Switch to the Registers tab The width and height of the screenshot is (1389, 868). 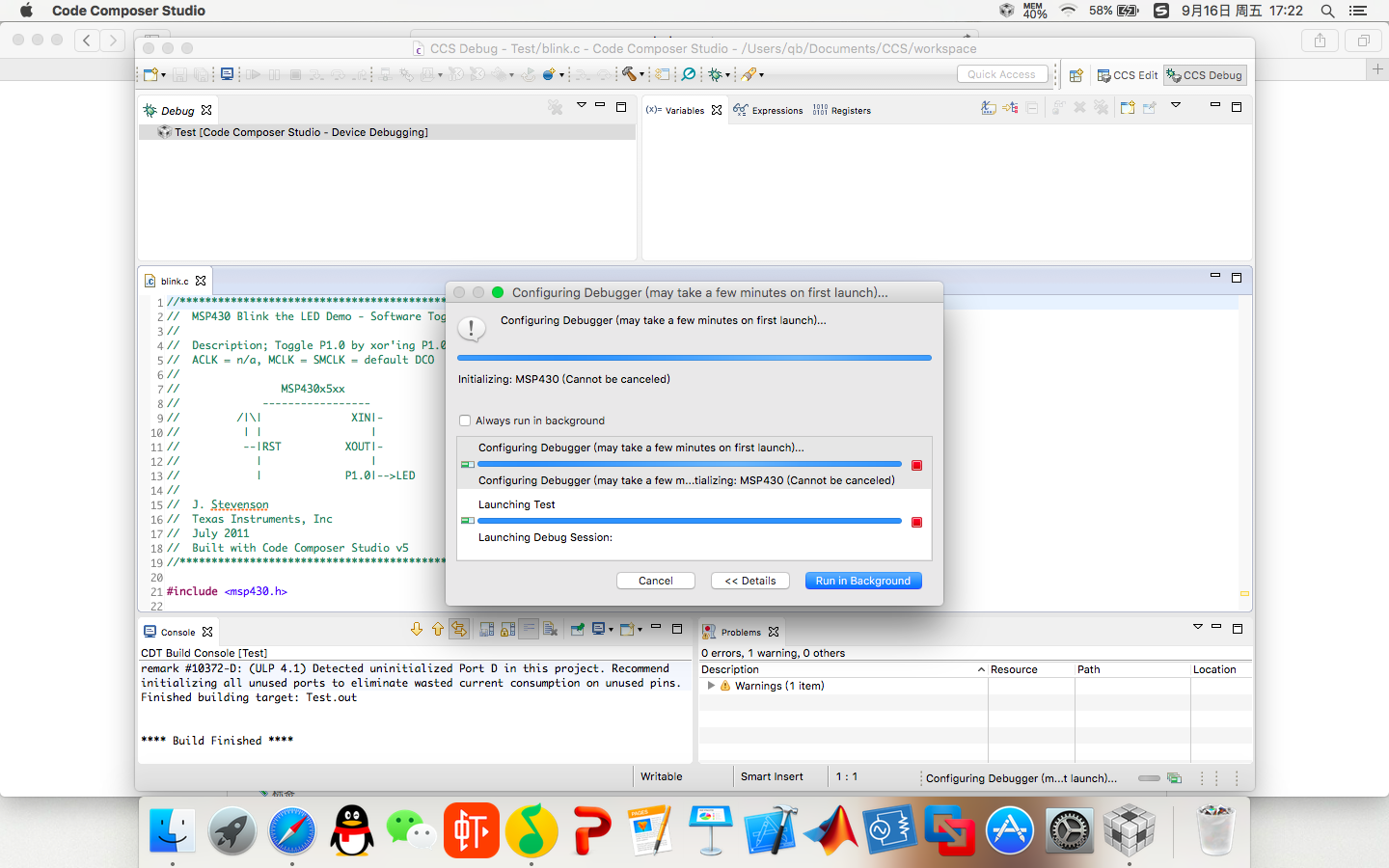[x=842, y=110]
